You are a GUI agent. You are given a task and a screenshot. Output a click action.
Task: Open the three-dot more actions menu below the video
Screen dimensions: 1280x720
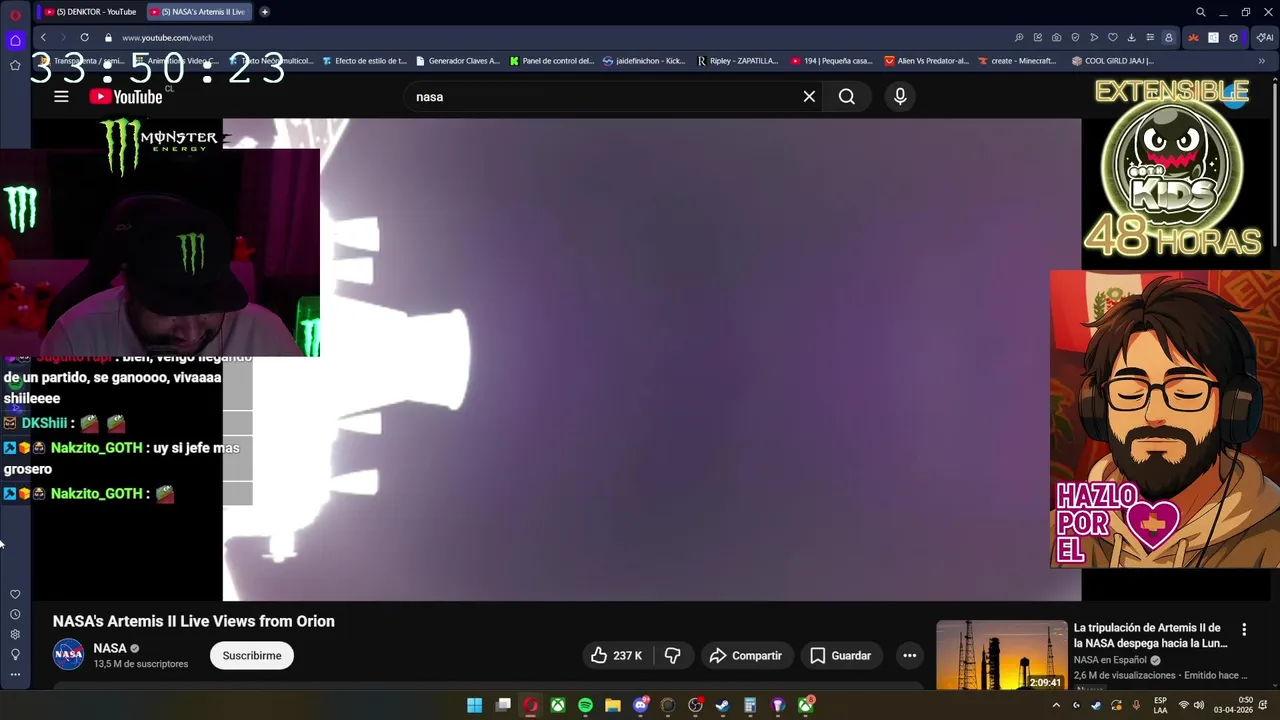coord(910,656)
